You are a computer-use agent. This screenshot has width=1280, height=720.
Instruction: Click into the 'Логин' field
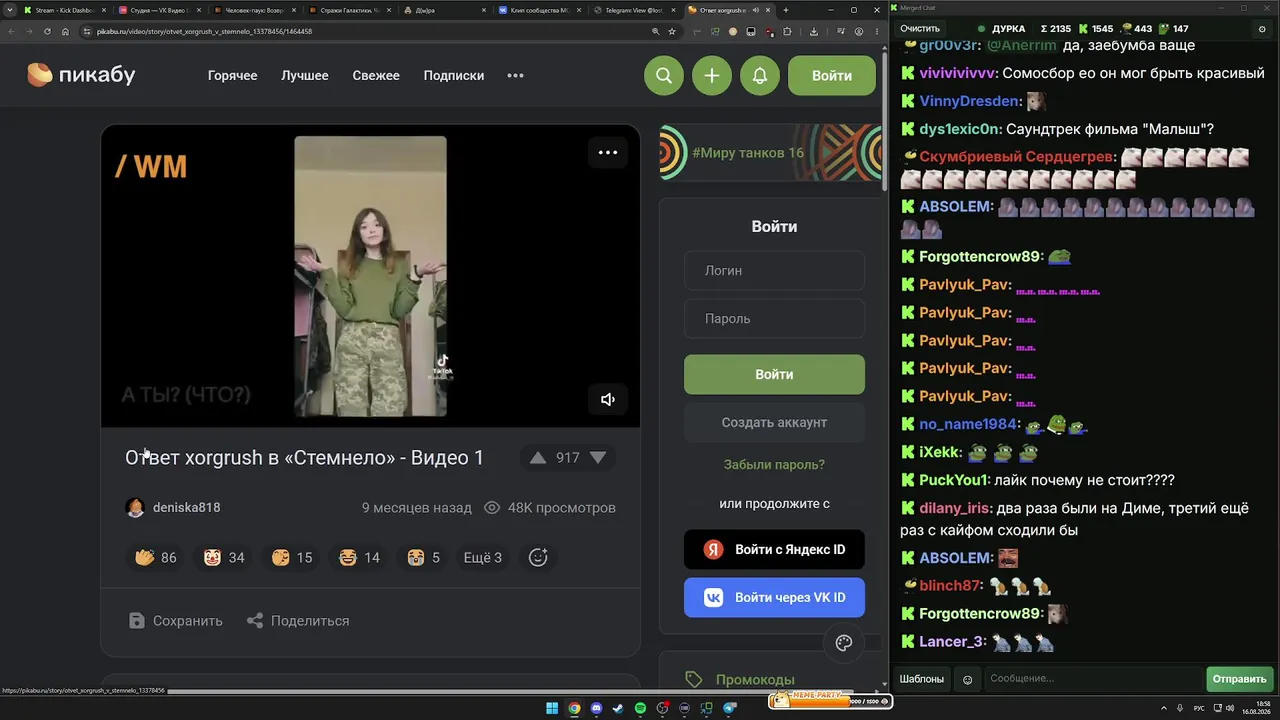[774, 271]
